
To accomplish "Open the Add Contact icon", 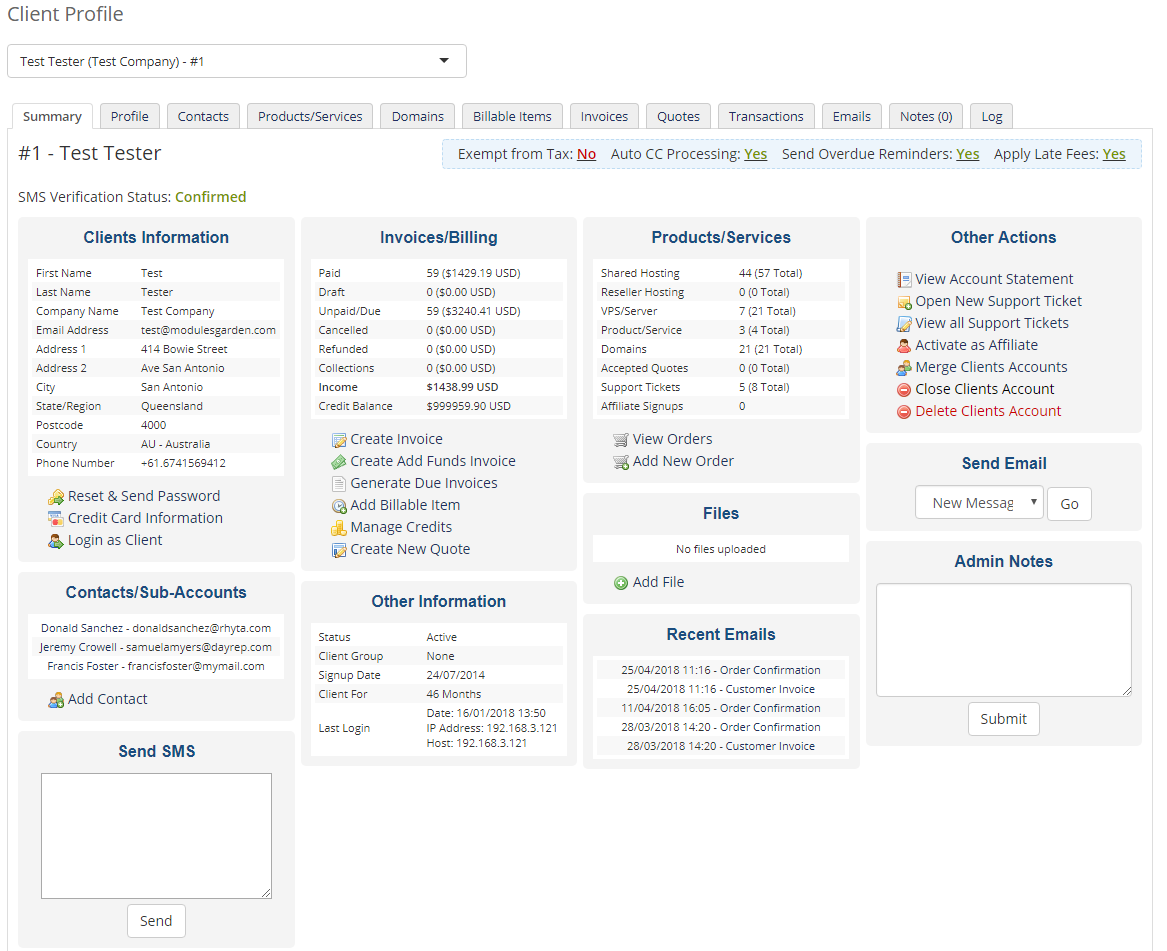I will tap(57, 699).
